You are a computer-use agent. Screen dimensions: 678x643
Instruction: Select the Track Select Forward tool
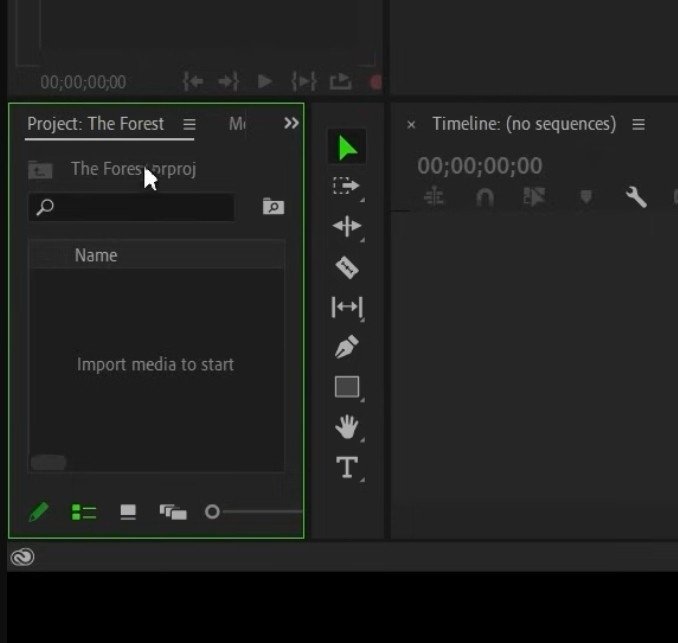click(x=346, y=186)
